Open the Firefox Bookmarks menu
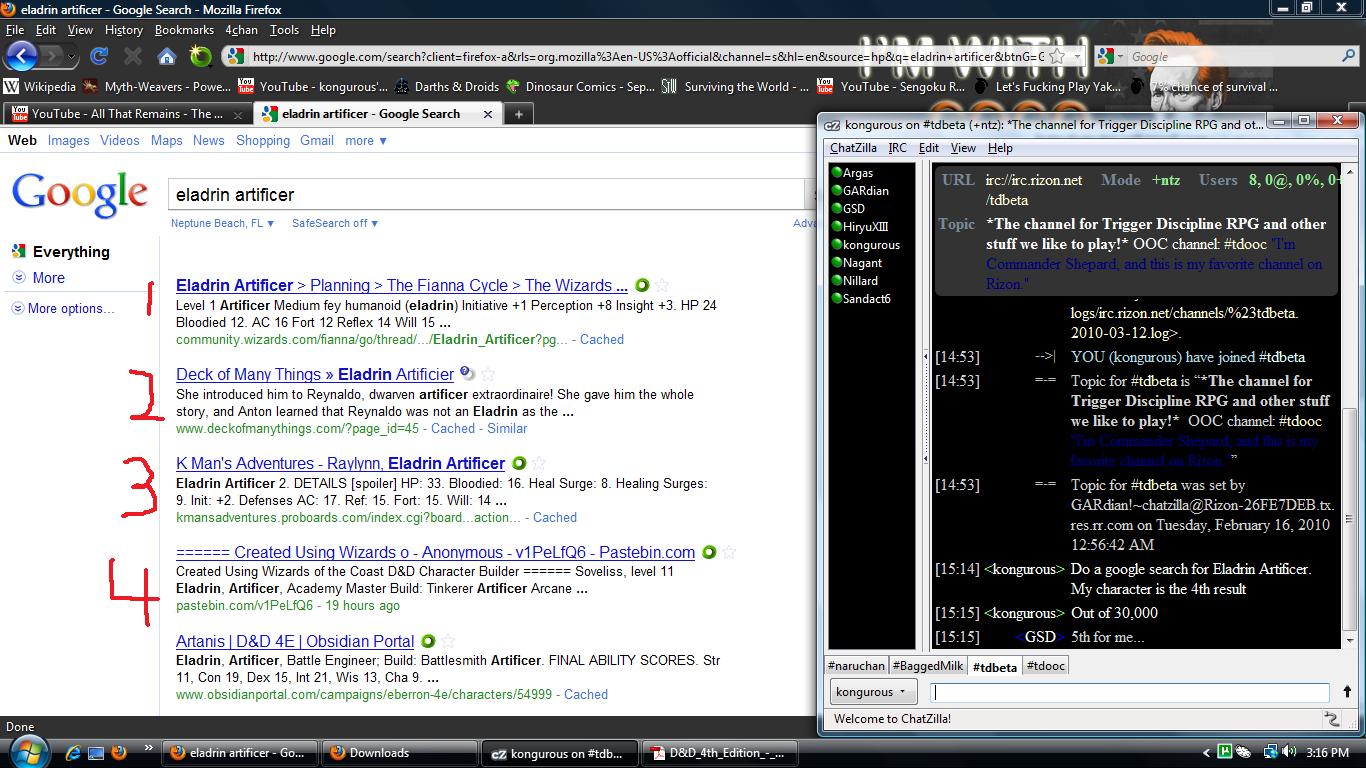 [184, 30]
